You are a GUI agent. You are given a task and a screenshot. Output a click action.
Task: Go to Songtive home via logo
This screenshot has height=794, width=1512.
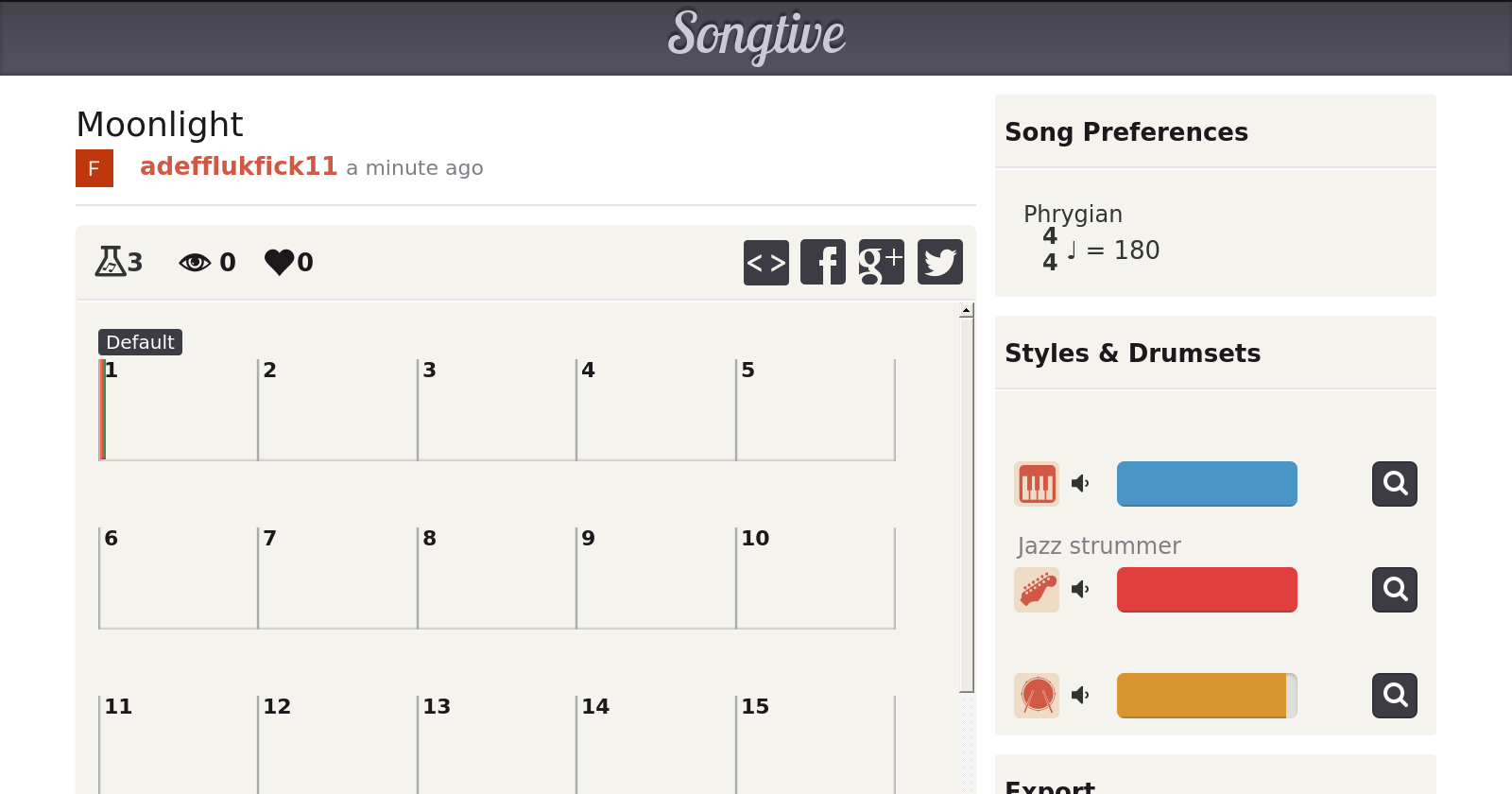756,36
